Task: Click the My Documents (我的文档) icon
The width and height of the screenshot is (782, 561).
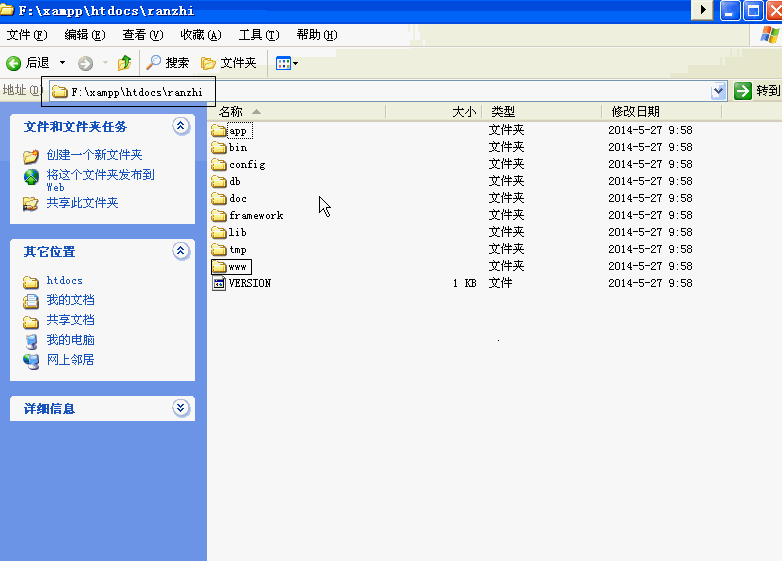Action: point(30,301)
